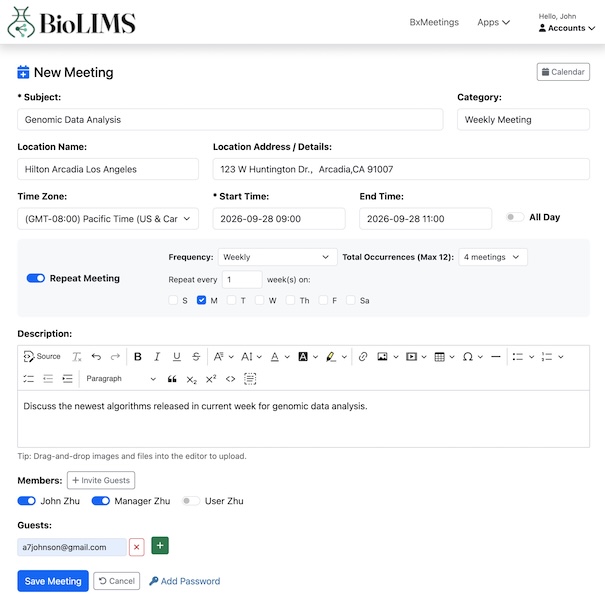This screenshot has height=600, width=605.
Task: Expand the insert image options arrow
Action: tap(395, 357)
